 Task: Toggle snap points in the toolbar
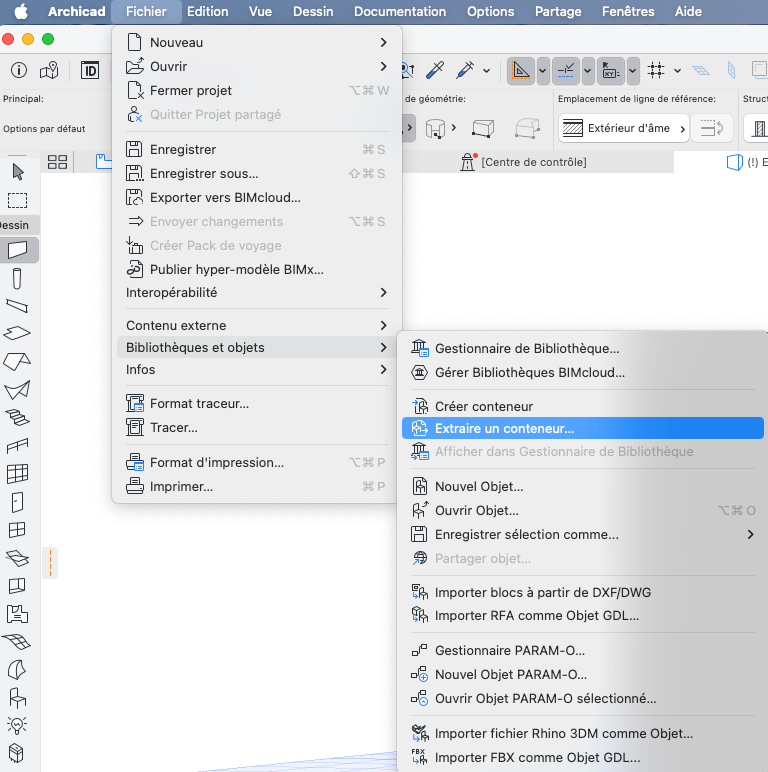point(566,71)
